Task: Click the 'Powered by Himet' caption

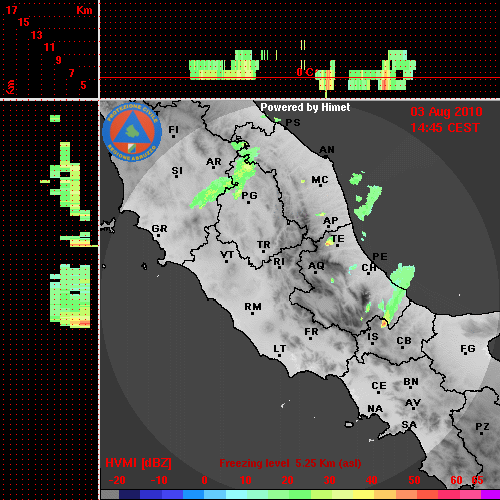Action: click(305, 107)
